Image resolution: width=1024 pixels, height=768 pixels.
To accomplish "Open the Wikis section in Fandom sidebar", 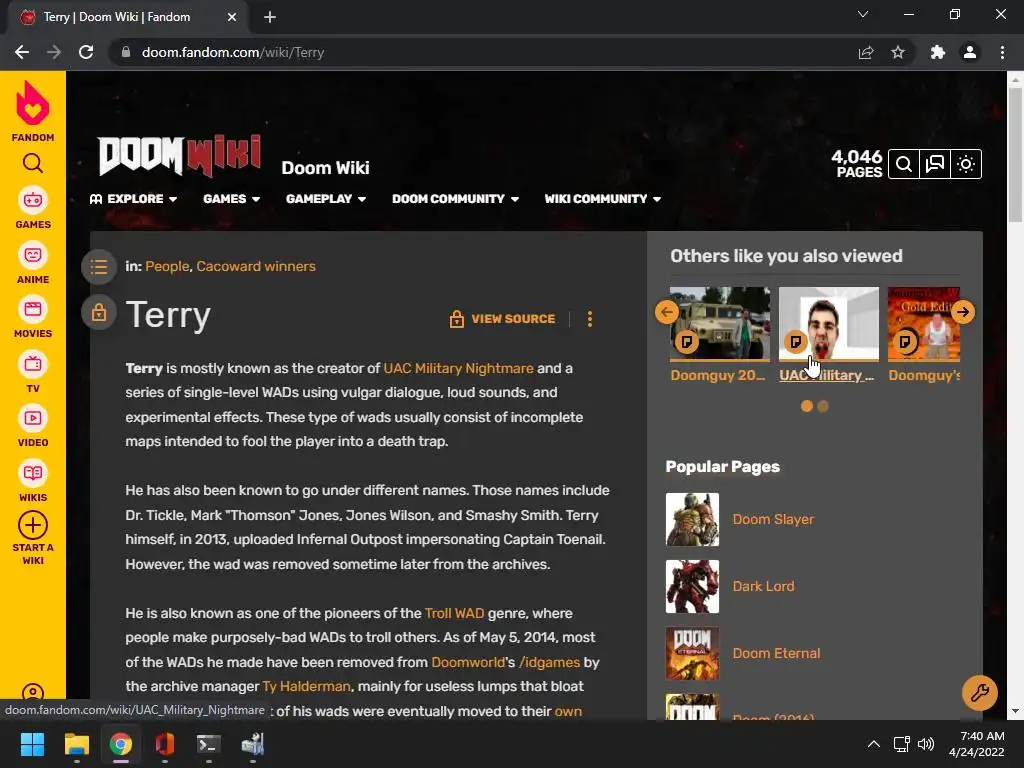I will coord(33,482).
